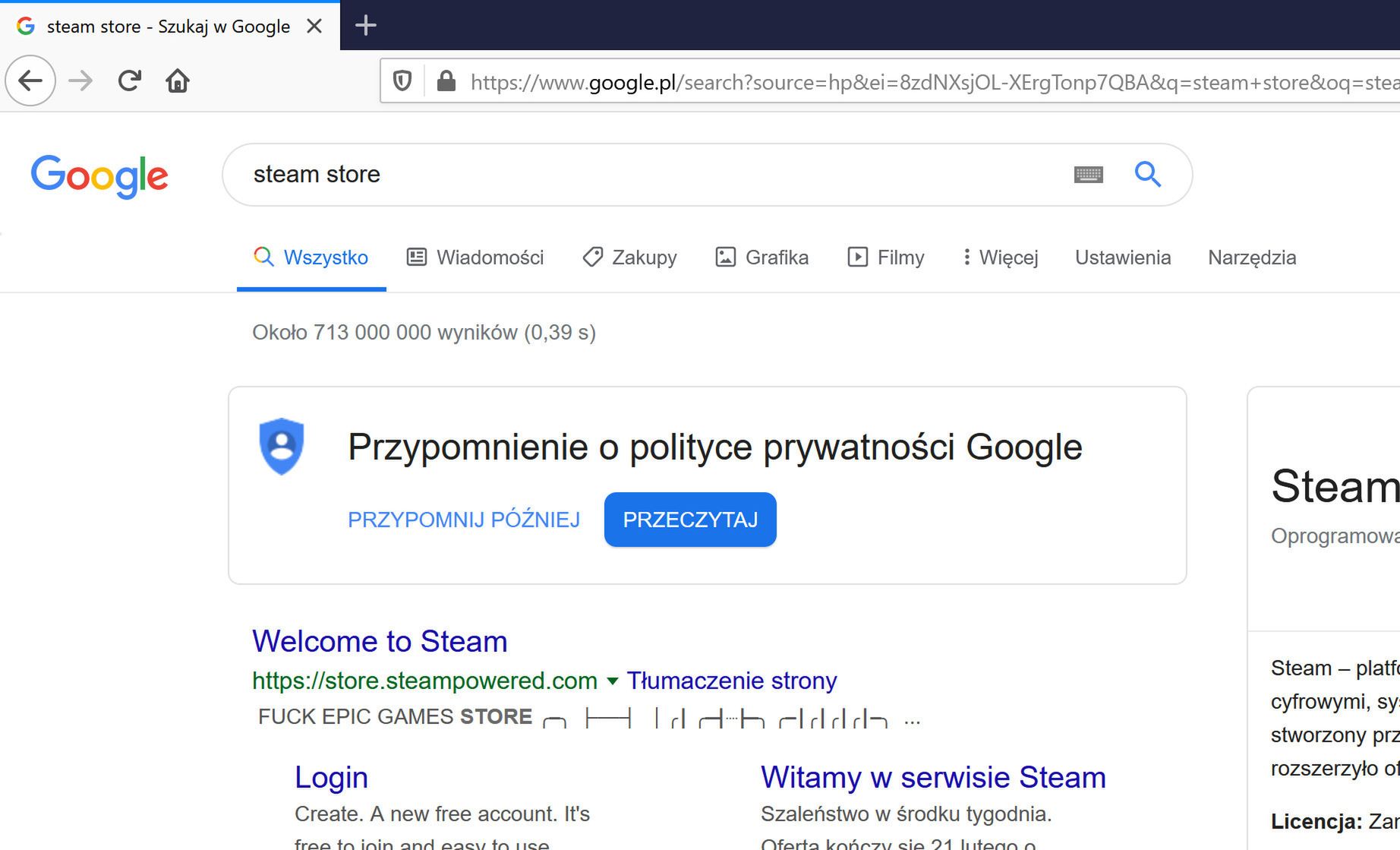The width and height of the screenshot is (1400, 850).
Task: Open a new tab with the plus button
Action: tap(366, 25)
